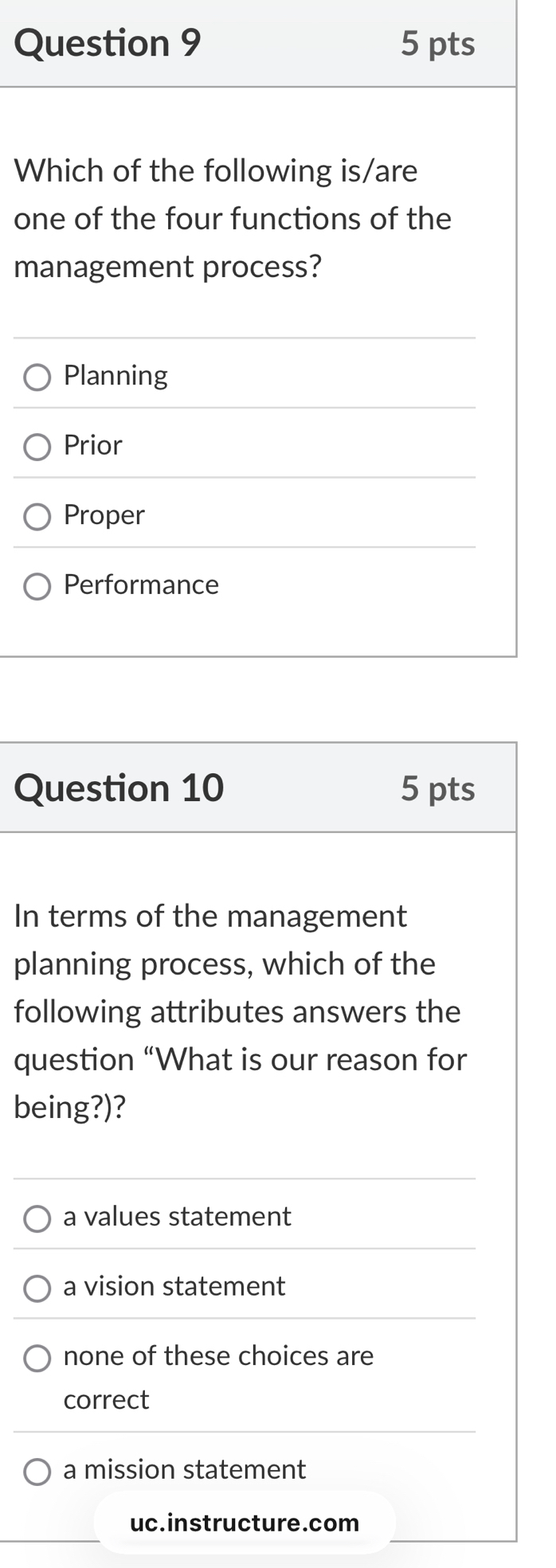Select the Proper answer option
Screen dimensions: 556x1568
(x=37, y=517)
